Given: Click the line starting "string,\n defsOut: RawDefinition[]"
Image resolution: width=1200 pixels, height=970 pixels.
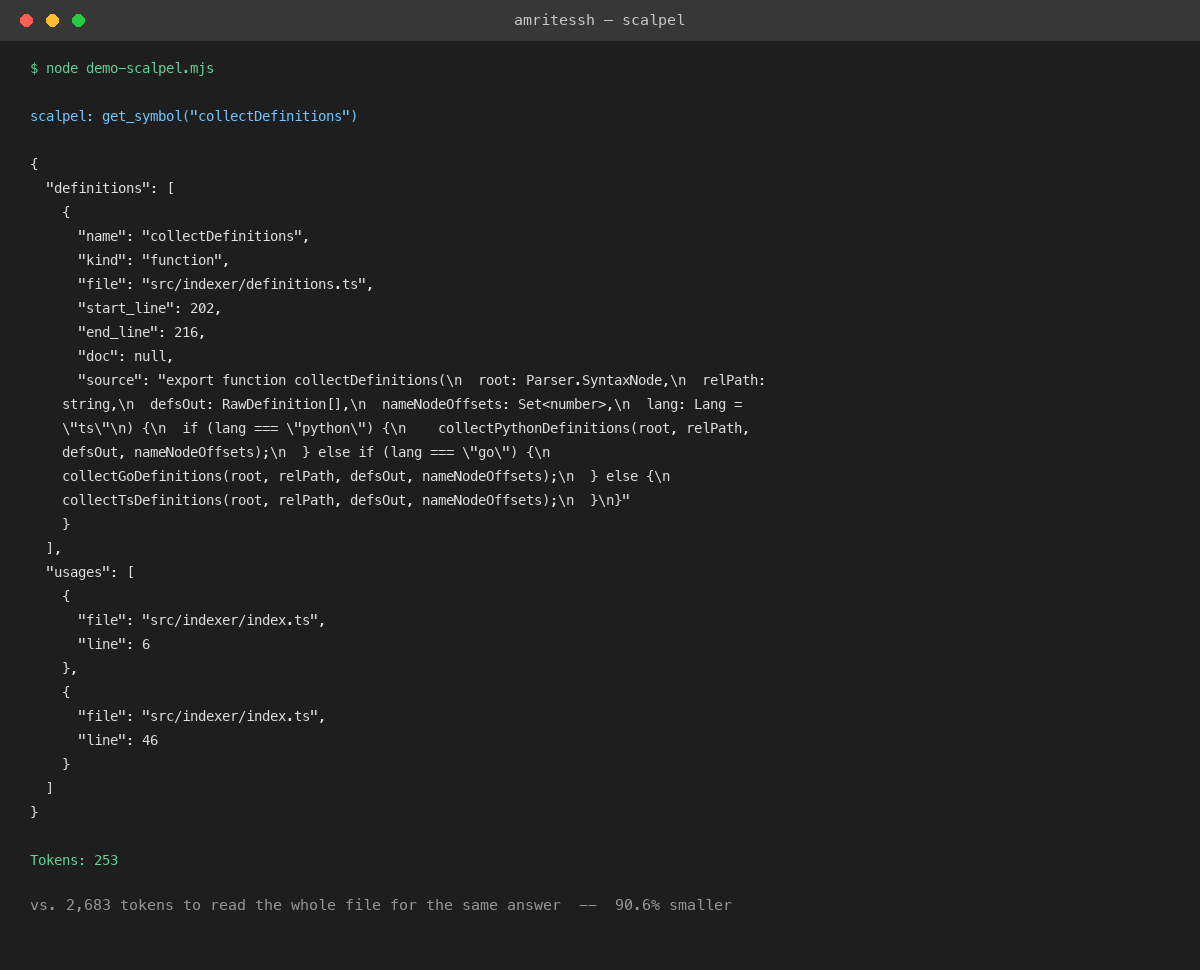Looking at the screenshot, I should (402, 404).
